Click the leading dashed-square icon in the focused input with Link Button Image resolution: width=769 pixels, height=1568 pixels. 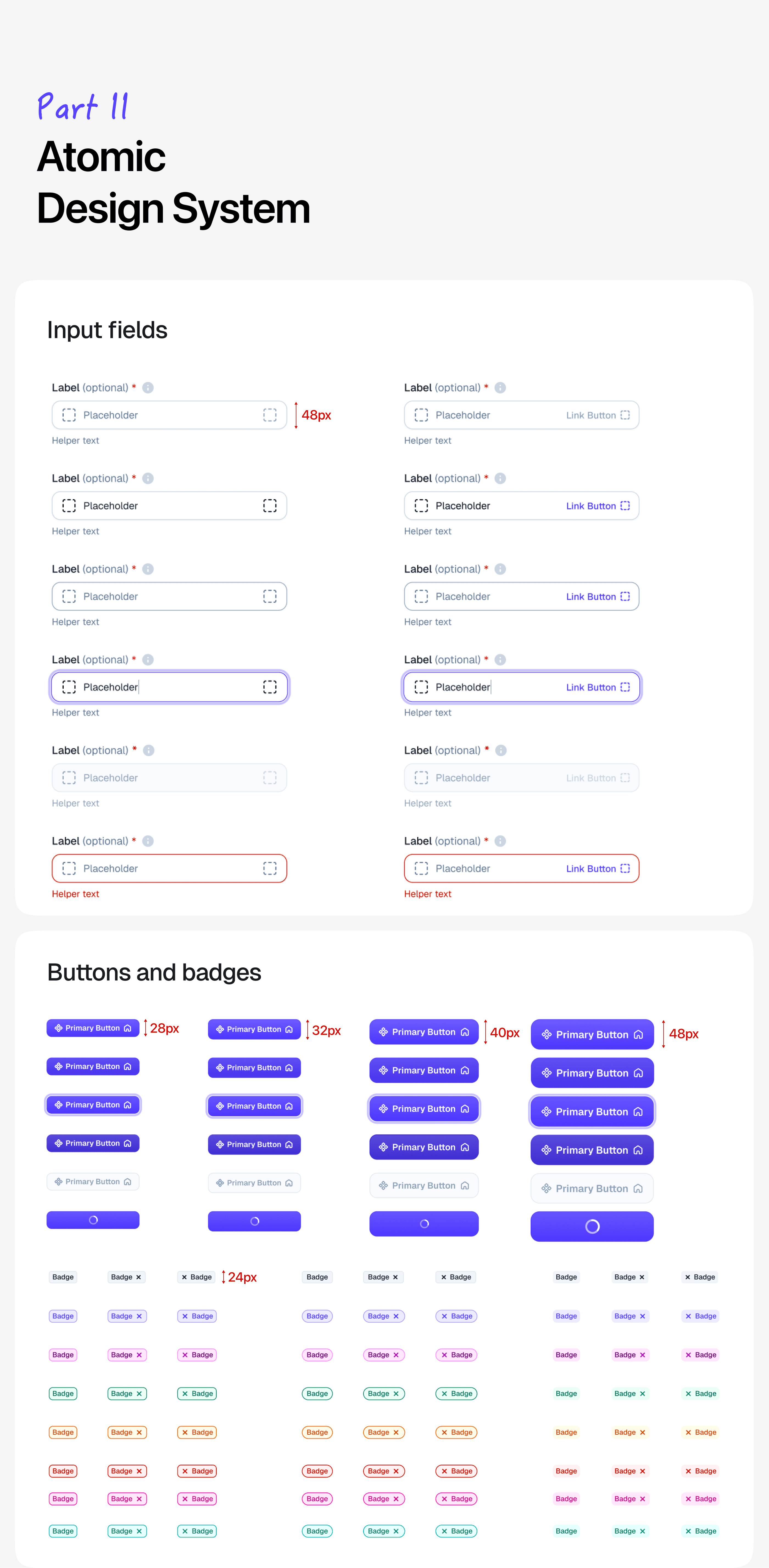(x=421, y=687)
